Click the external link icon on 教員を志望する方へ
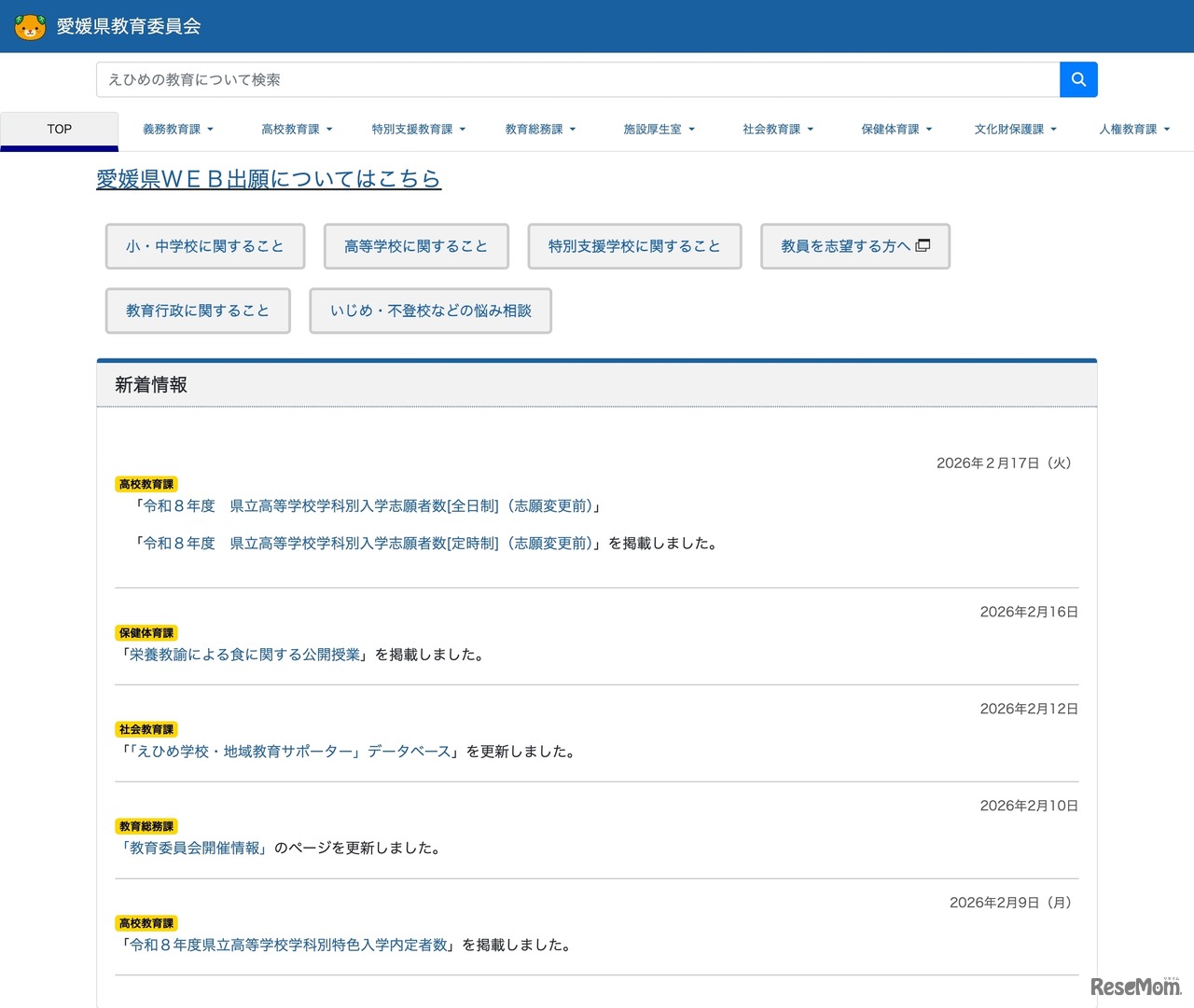The width and height of the screenshot is (1194, 1008). (x=923, y=244)
